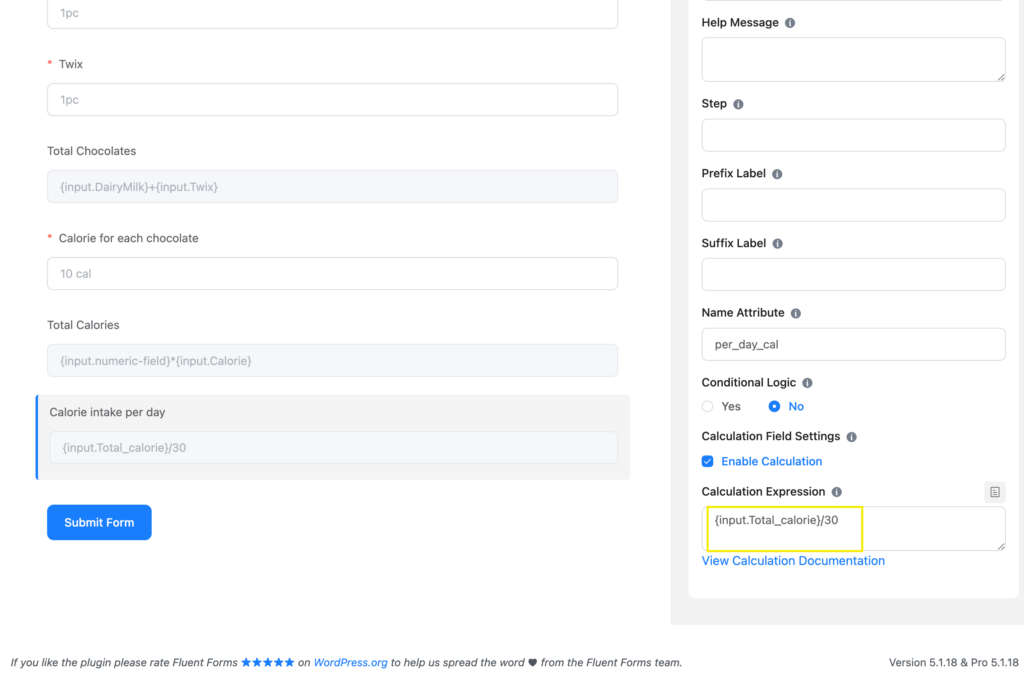Click the Conditional Logic info icon
Screen dimensions: 1024x677
807,383
